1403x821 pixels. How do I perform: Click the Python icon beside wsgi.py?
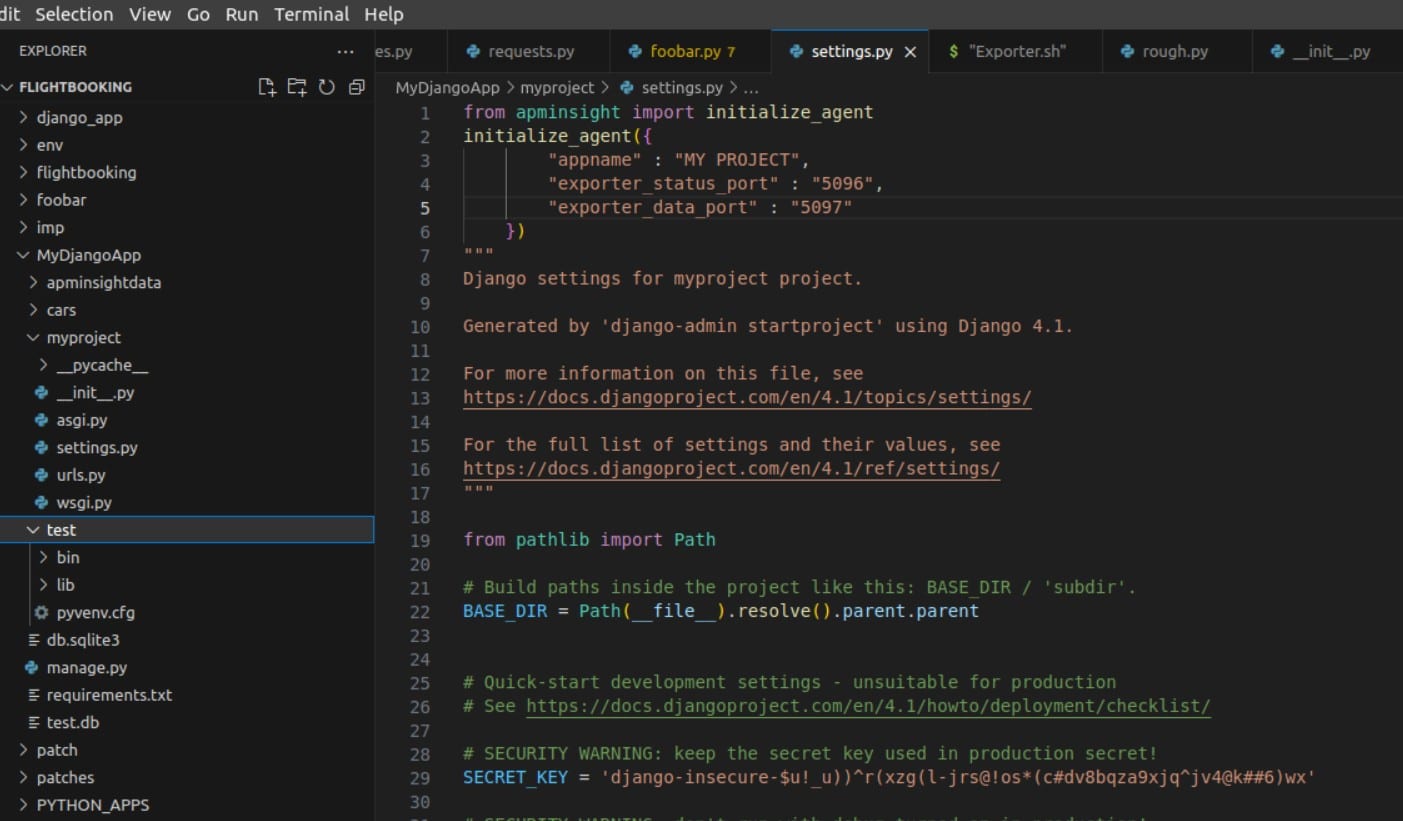click(41, 502)
